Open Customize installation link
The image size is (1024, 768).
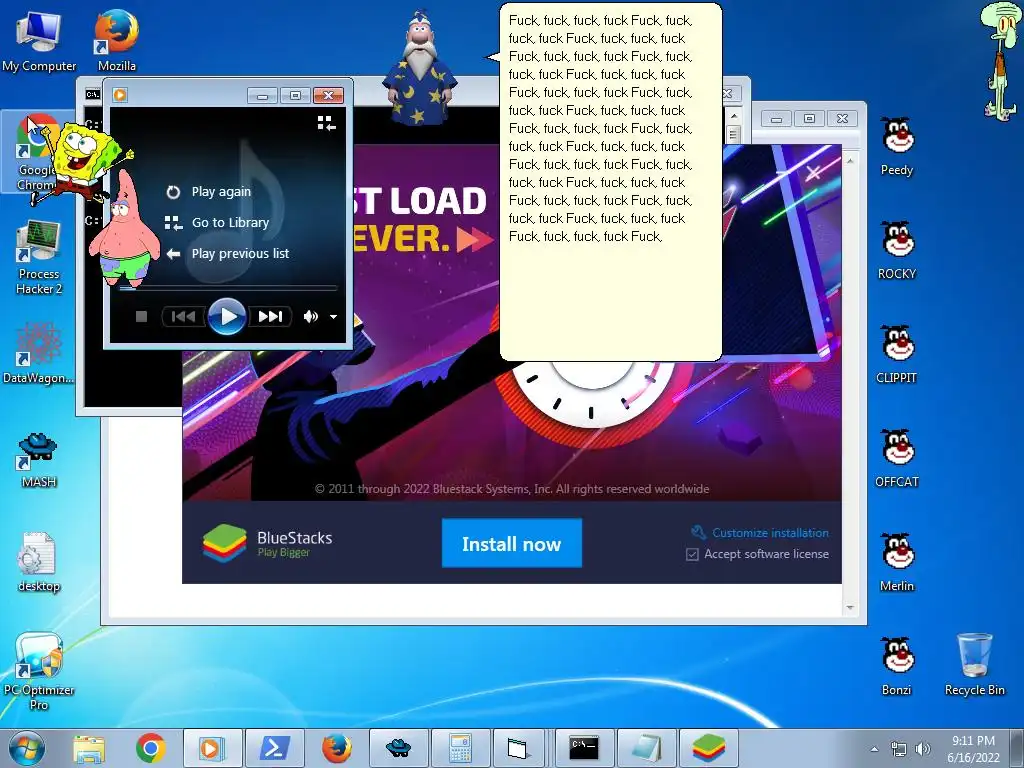tap(770, 533)
